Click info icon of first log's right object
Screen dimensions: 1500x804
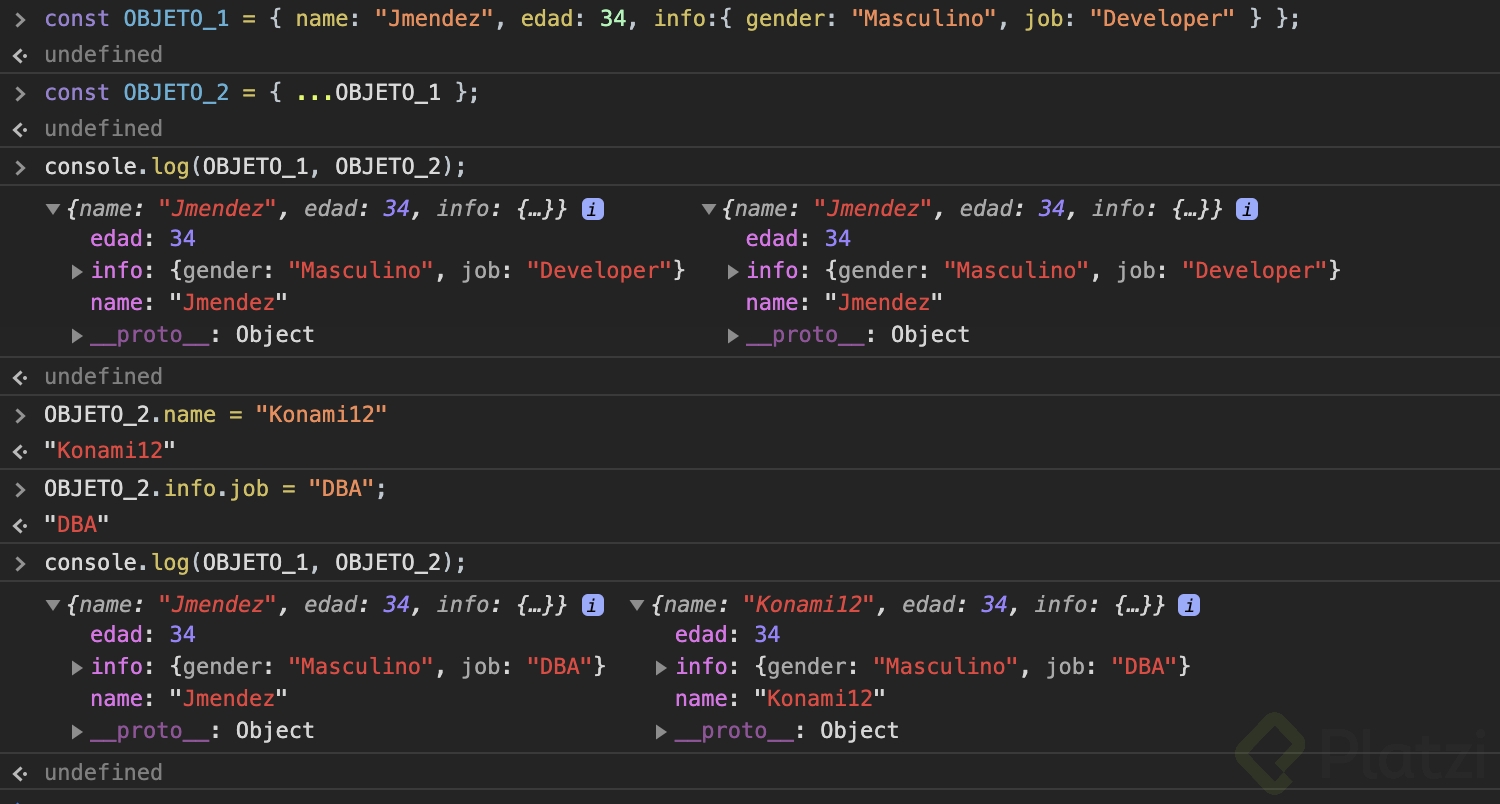click(1246, 209)
